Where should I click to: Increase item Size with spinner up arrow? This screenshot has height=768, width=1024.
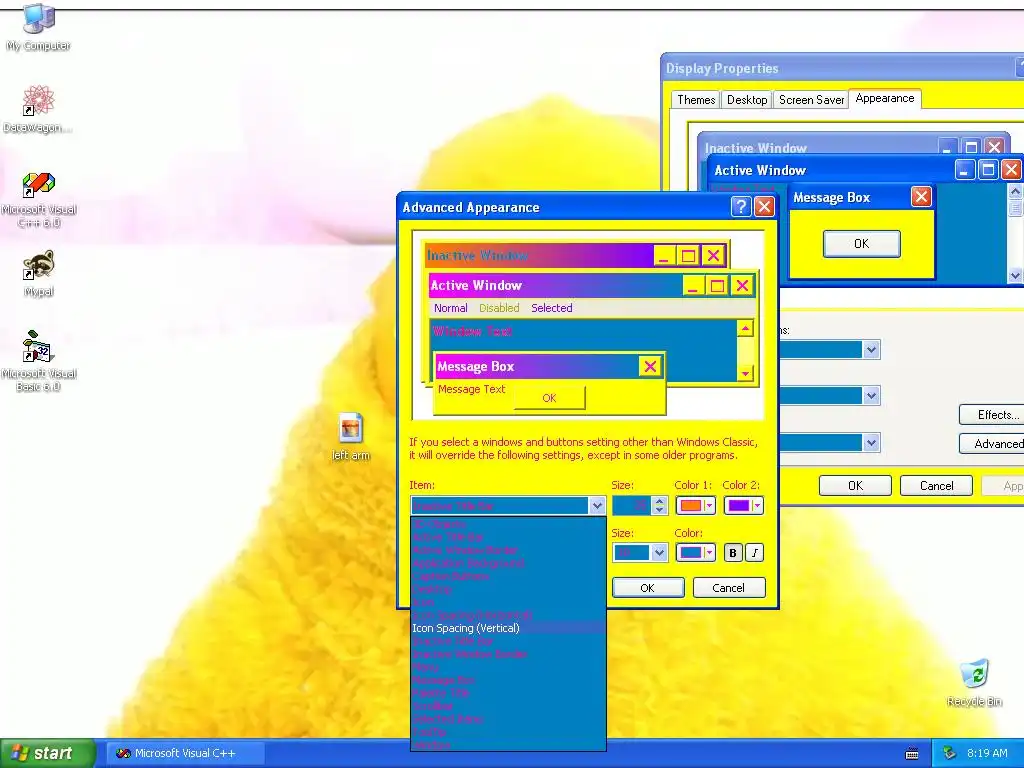659,502
